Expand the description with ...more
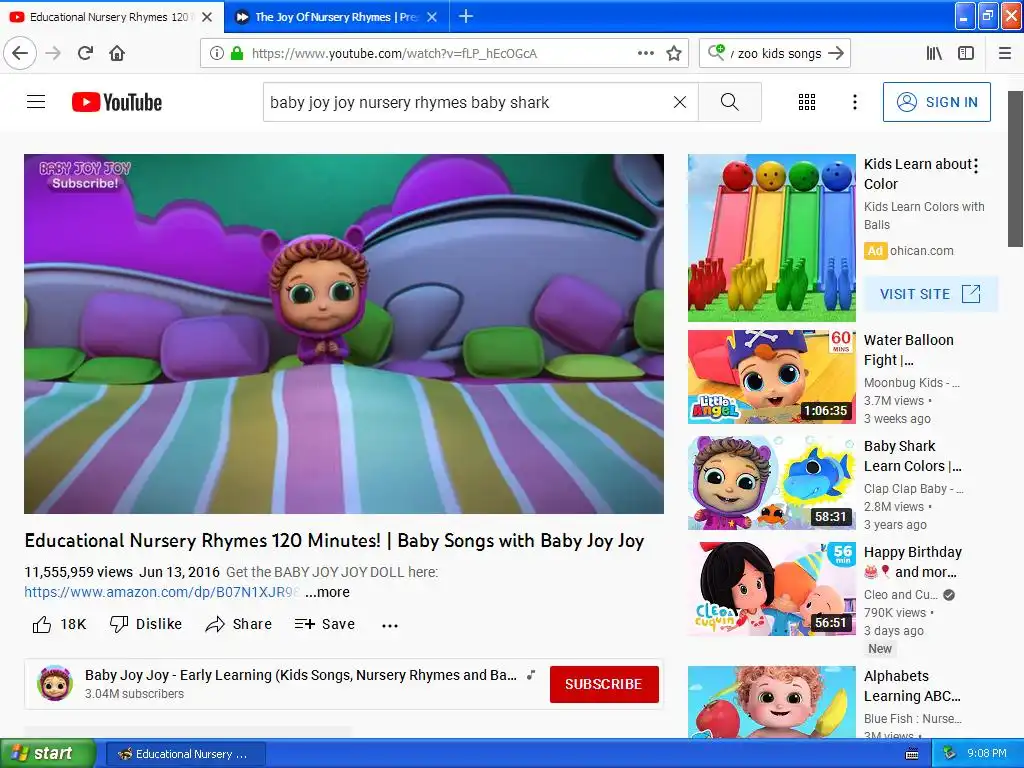Image resolution: width=1024 pixels, height=768 pixels. click(x=327, y=592)
